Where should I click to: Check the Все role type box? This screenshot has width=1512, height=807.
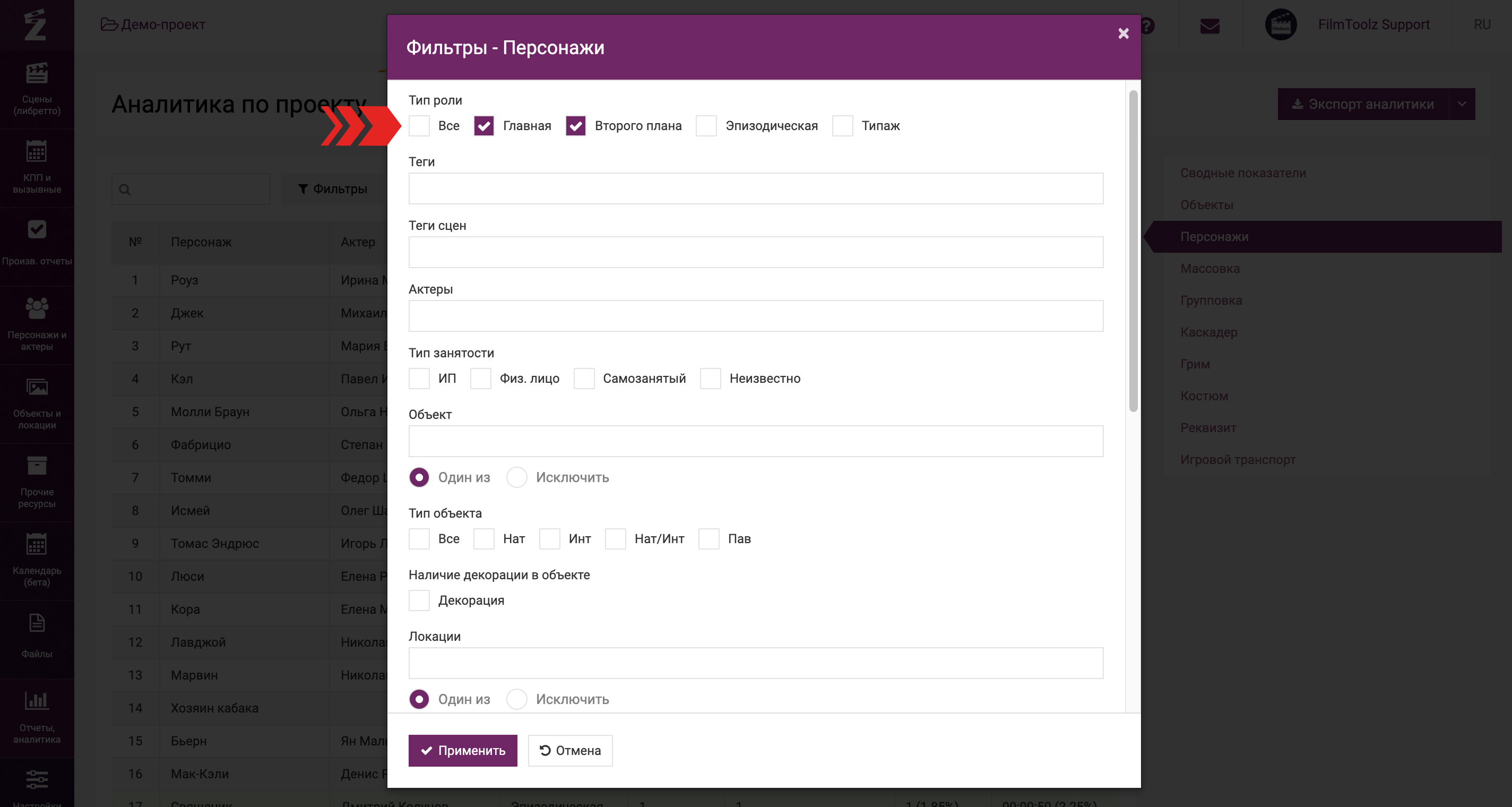[419, 126]
